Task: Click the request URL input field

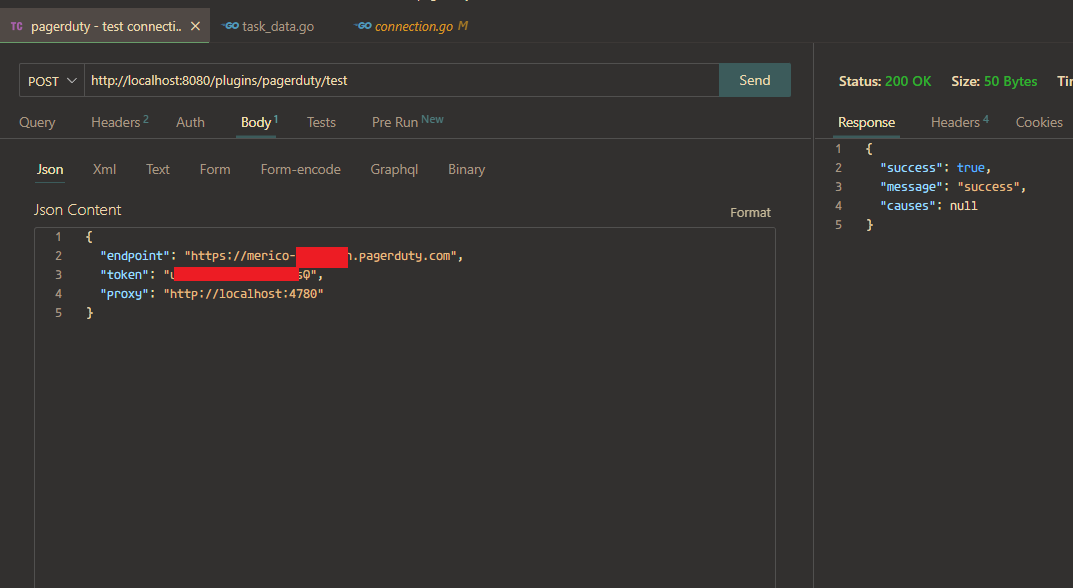Action: coord(402,80)
